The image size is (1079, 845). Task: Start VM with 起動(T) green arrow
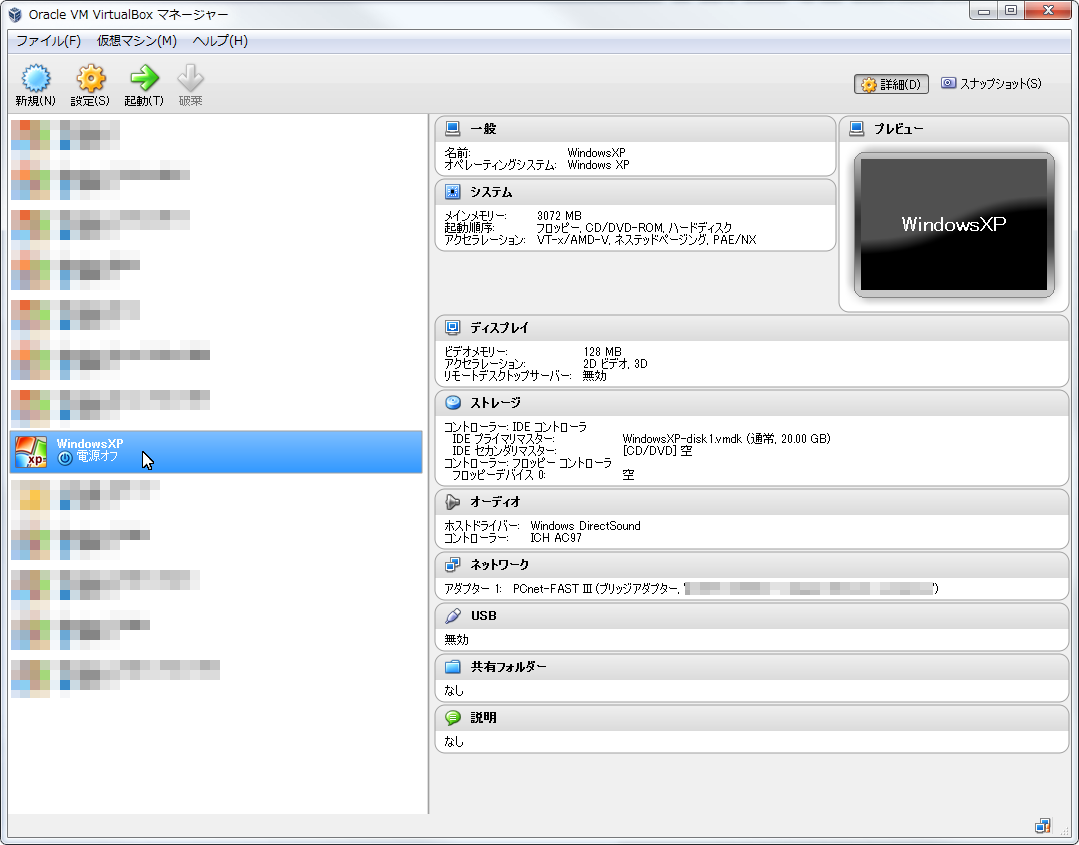[x=144, y=79]
